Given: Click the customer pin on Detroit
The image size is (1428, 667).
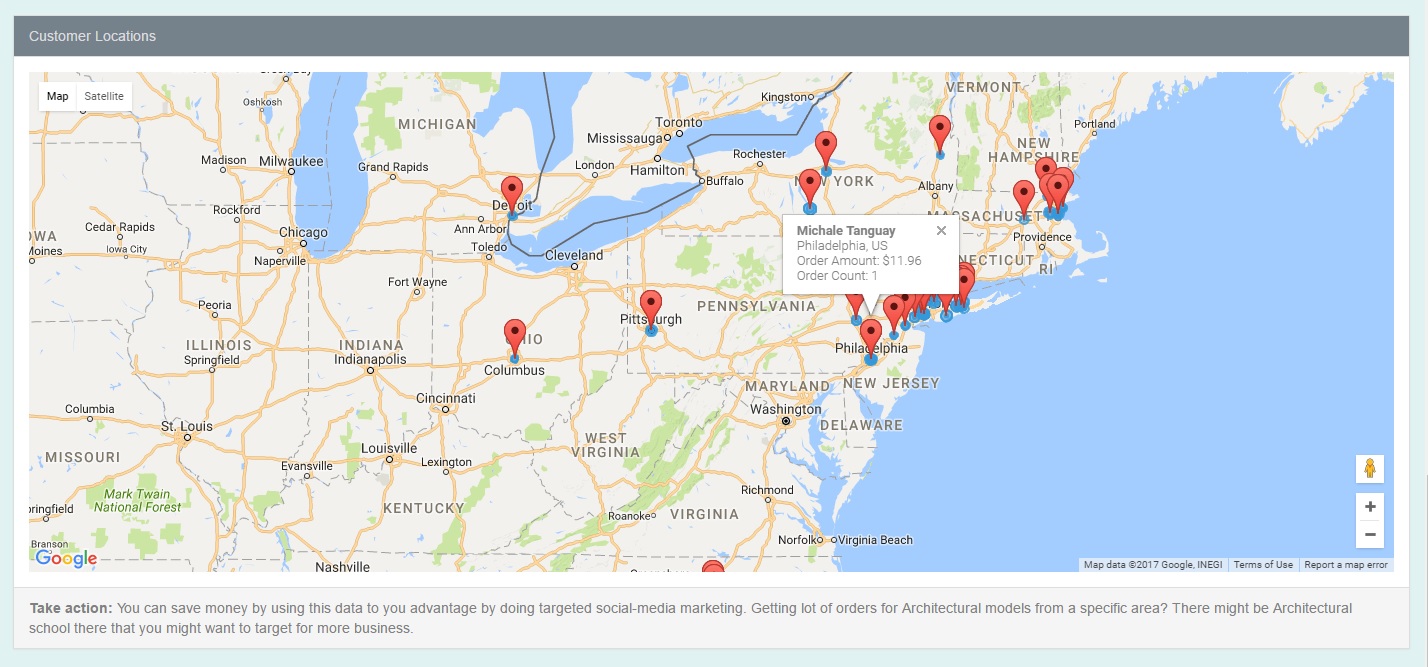Looking at the screenshot, I should click(512, 197).
